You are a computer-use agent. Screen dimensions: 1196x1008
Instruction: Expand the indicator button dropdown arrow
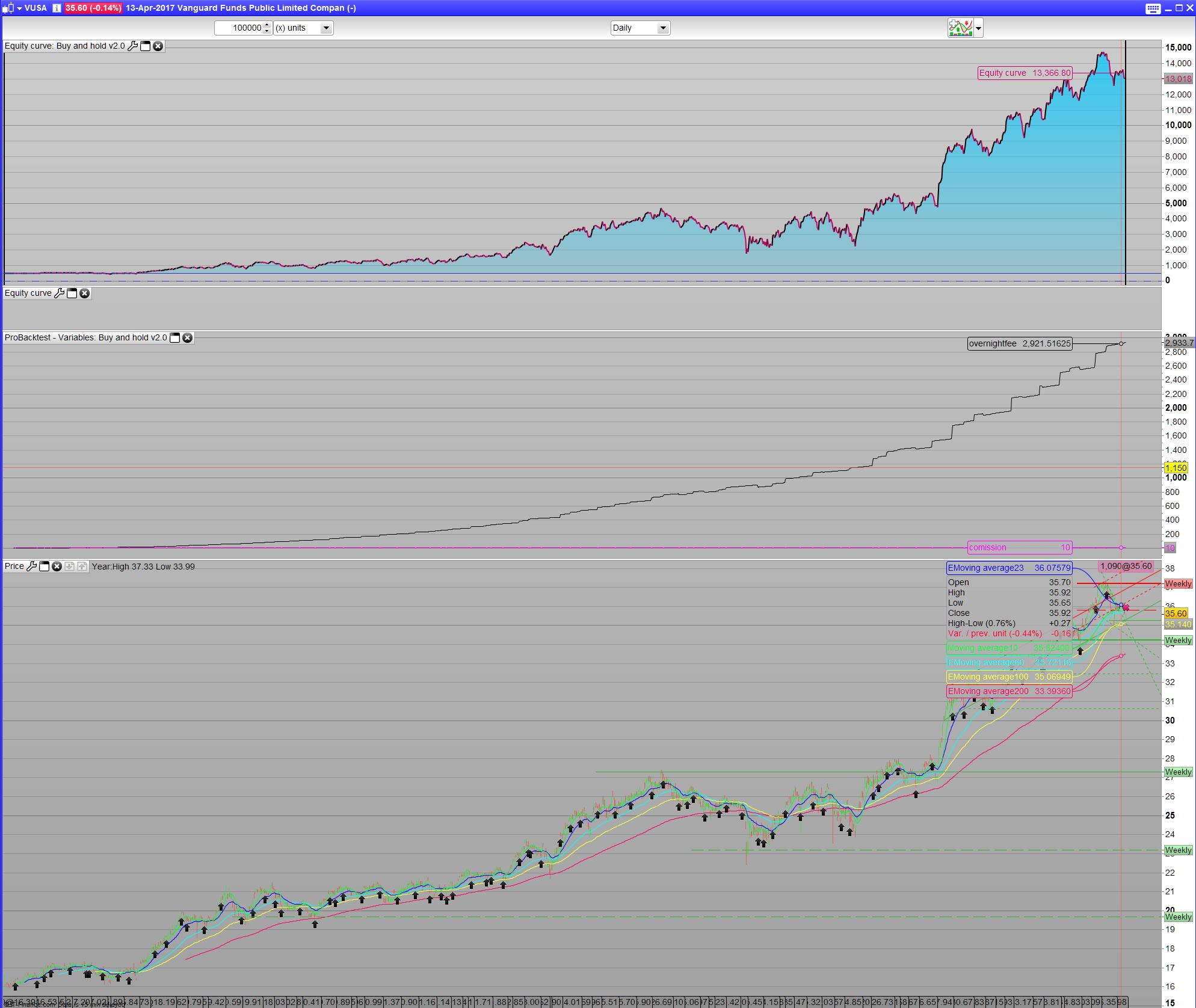point(979,28)
